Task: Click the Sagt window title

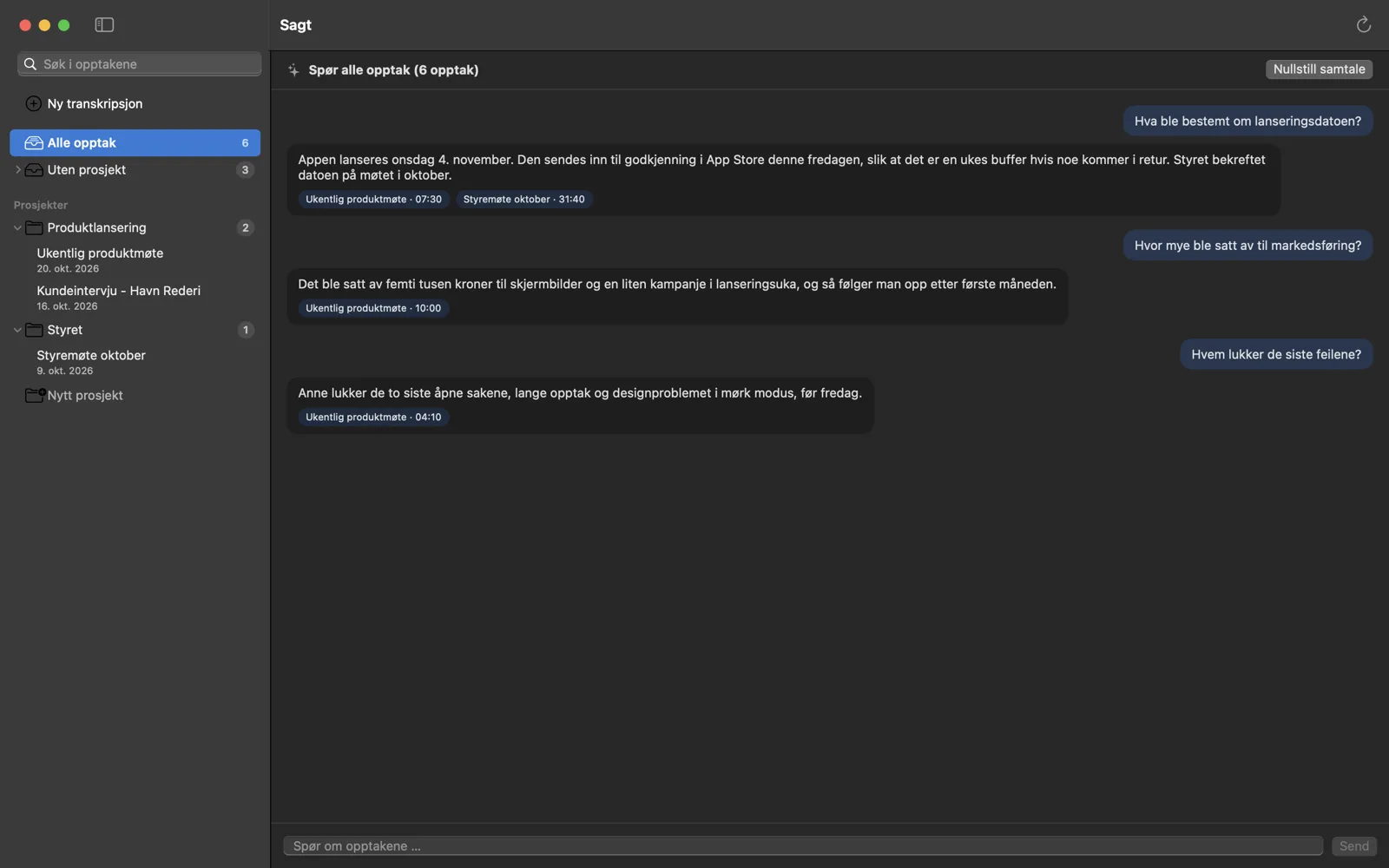Action: point(295,25)
